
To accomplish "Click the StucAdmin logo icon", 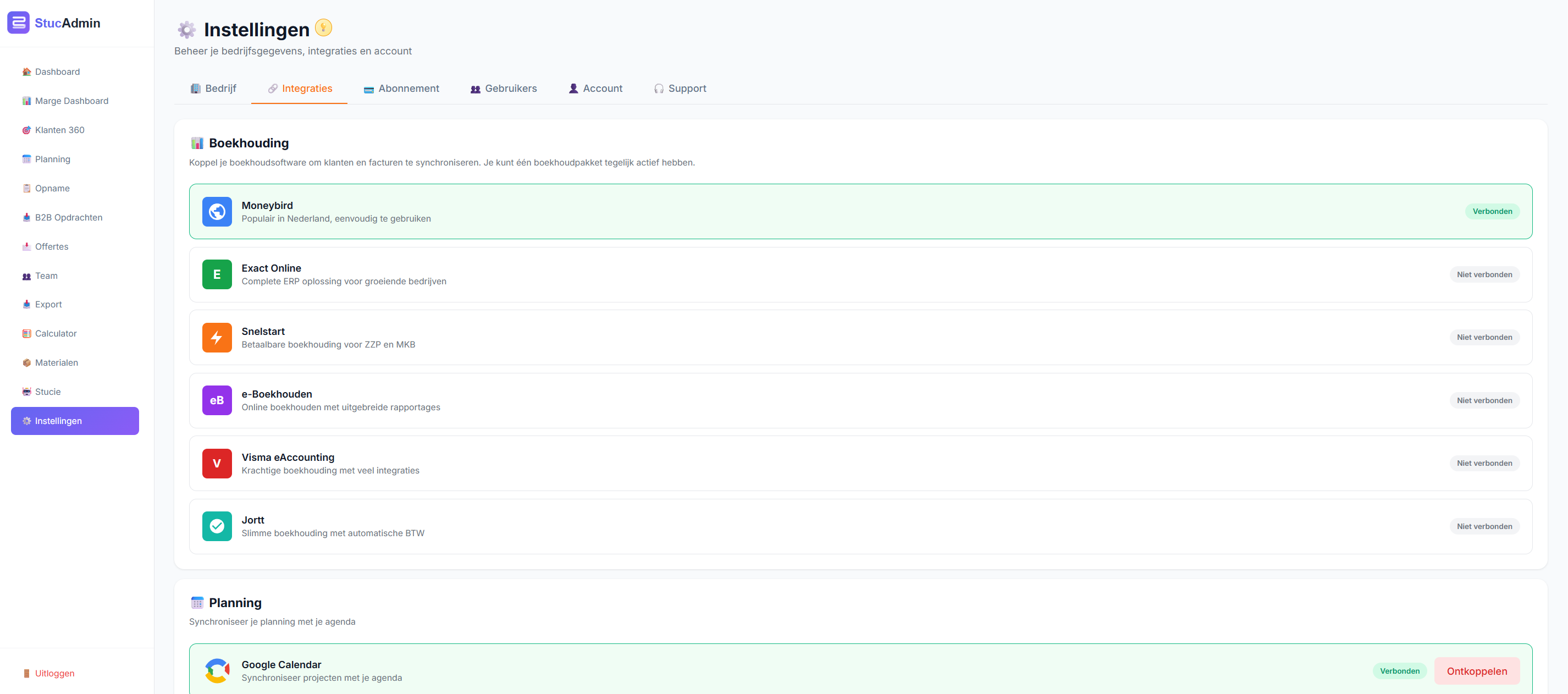I will (x=18, y=23).
